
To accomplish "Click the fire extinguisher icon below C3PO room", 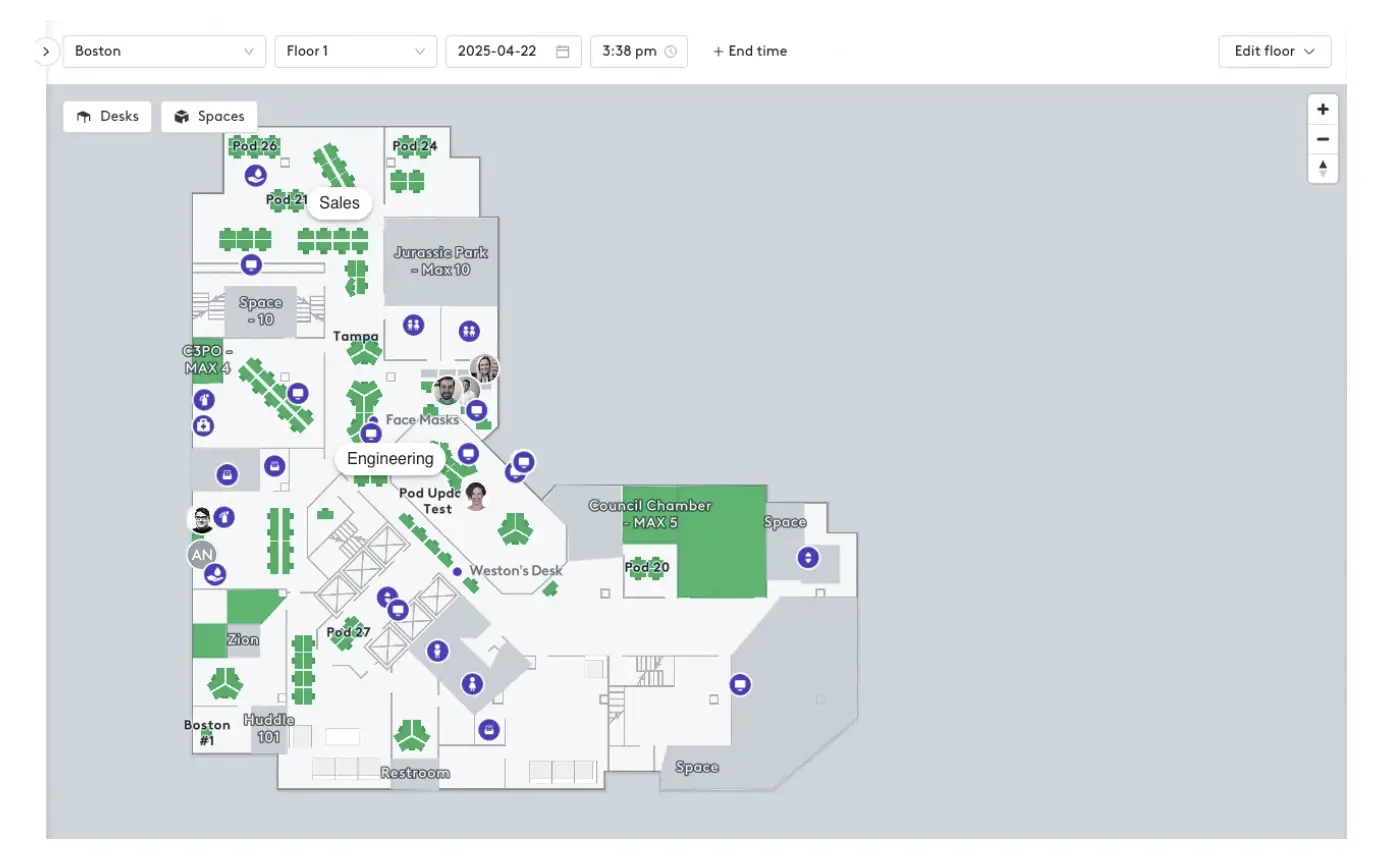I will [x=204, y=401].
